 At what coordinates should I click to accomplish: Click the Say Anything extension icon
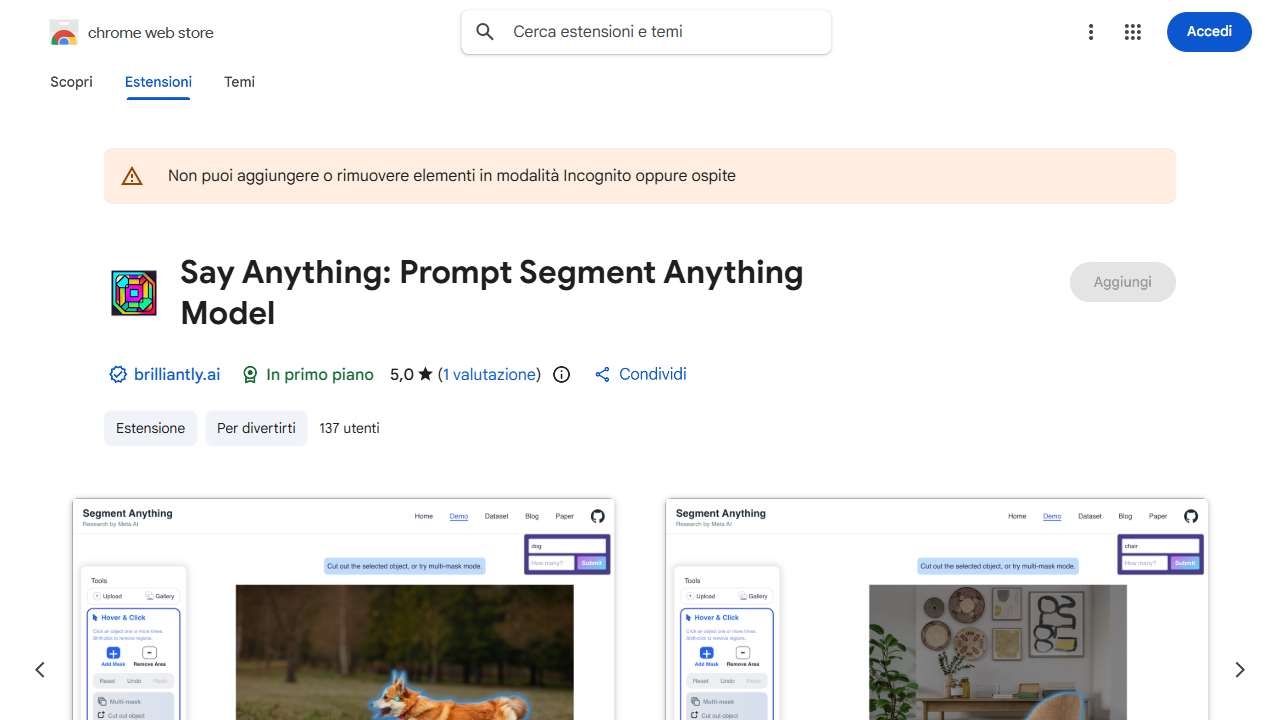[134, 293]
